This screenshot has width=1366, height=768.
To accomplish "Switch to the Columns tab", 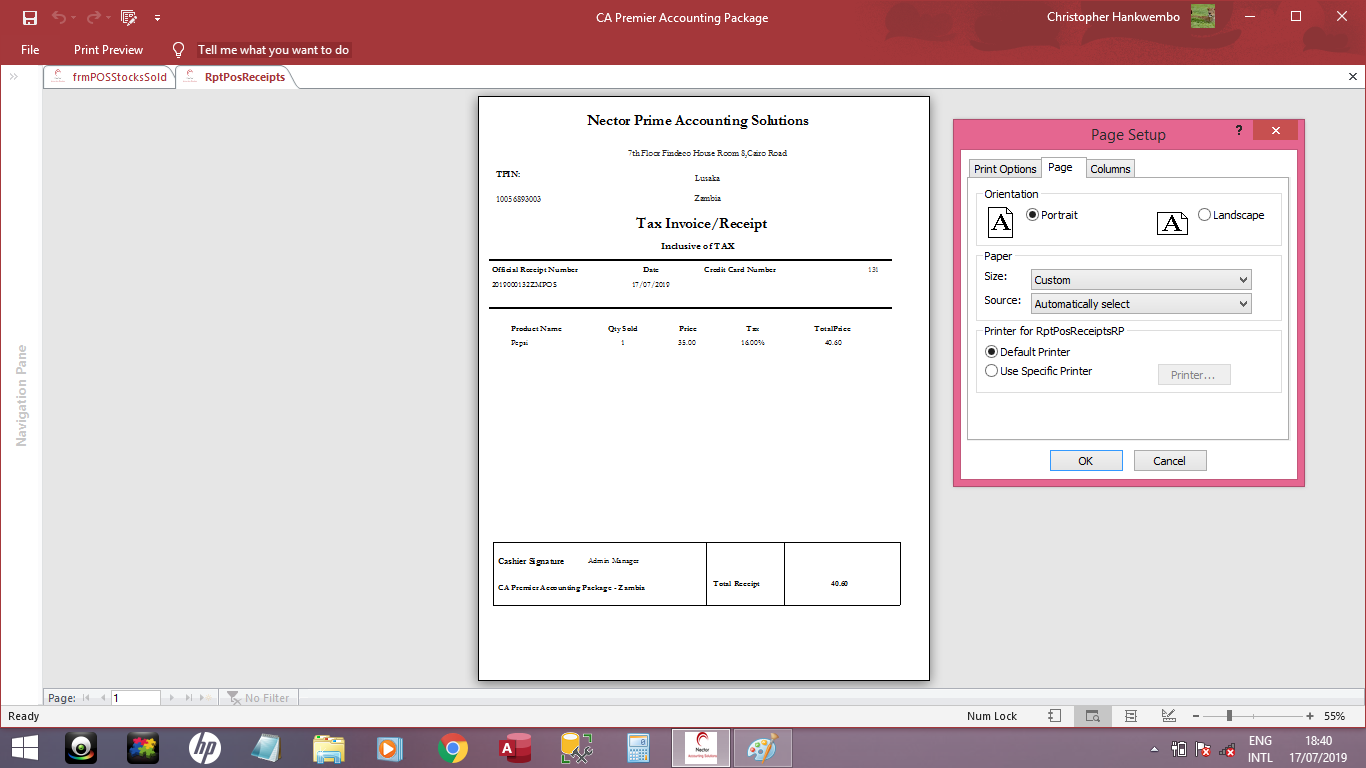I will coord(1110,169).
